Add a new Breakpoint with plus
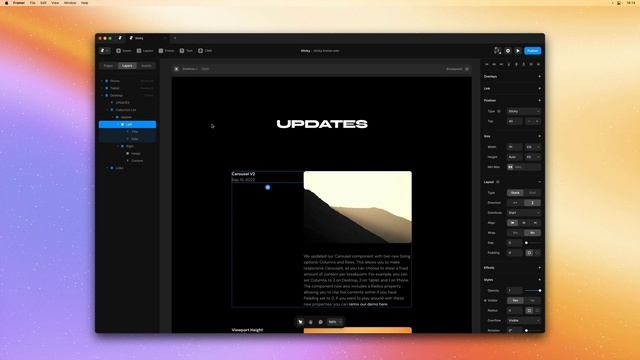Image resolution: width=640 pixels, height=360 pixels. 467,69
